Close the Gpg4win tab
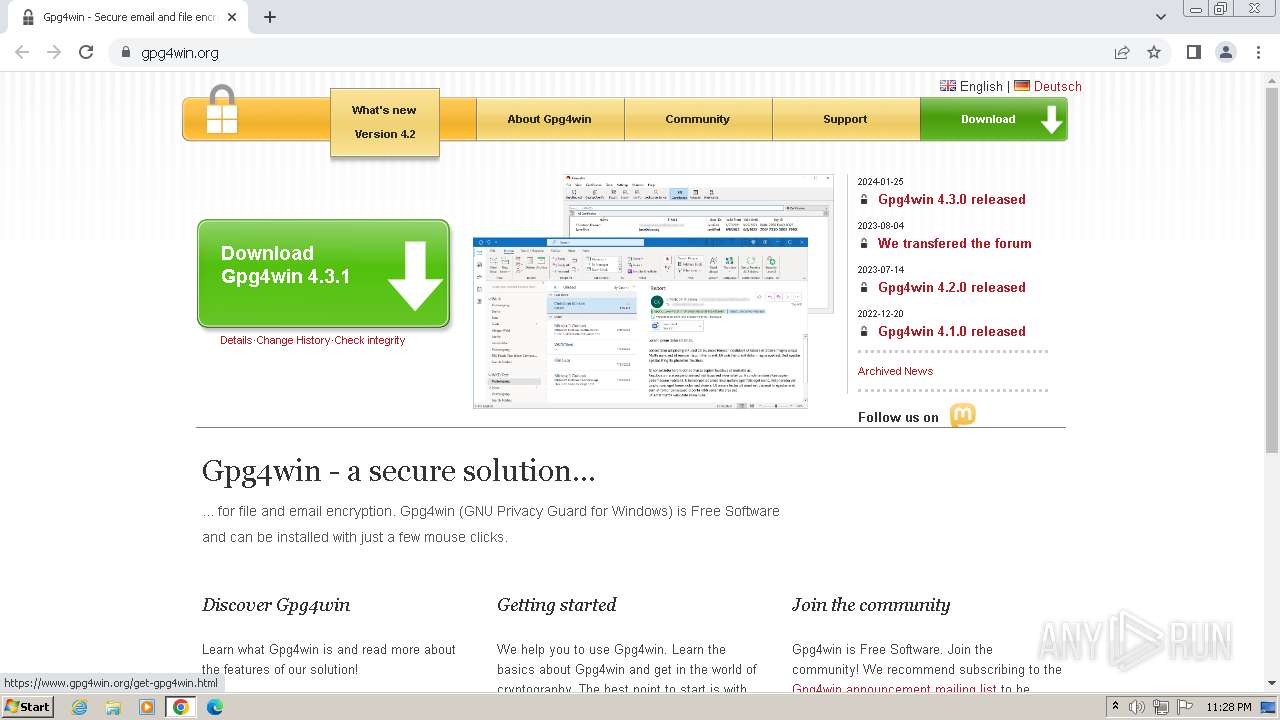 (x=232, y=17)
